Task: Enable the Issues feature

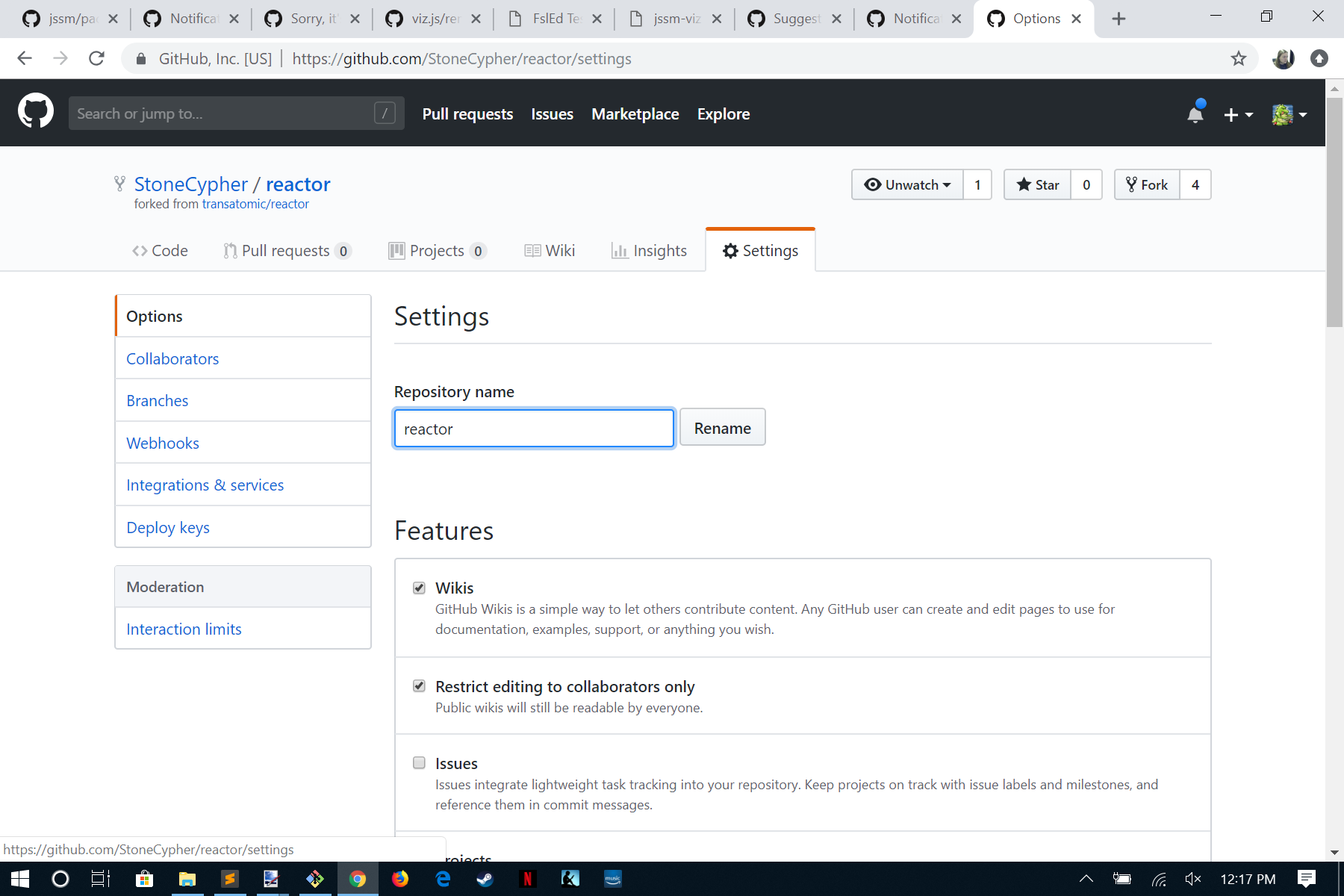Action: pyautogui.click(x=419, y=762)
